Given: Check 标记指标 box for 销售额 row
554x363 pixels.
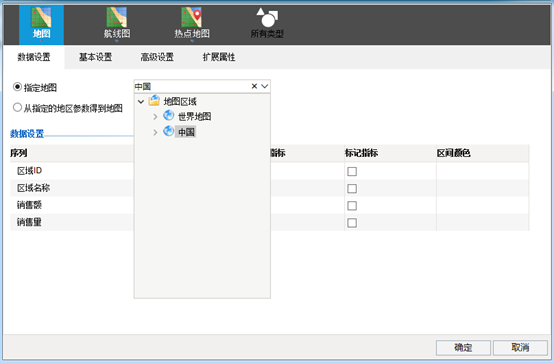Looking at the screenshot, I should click(352, 206).
